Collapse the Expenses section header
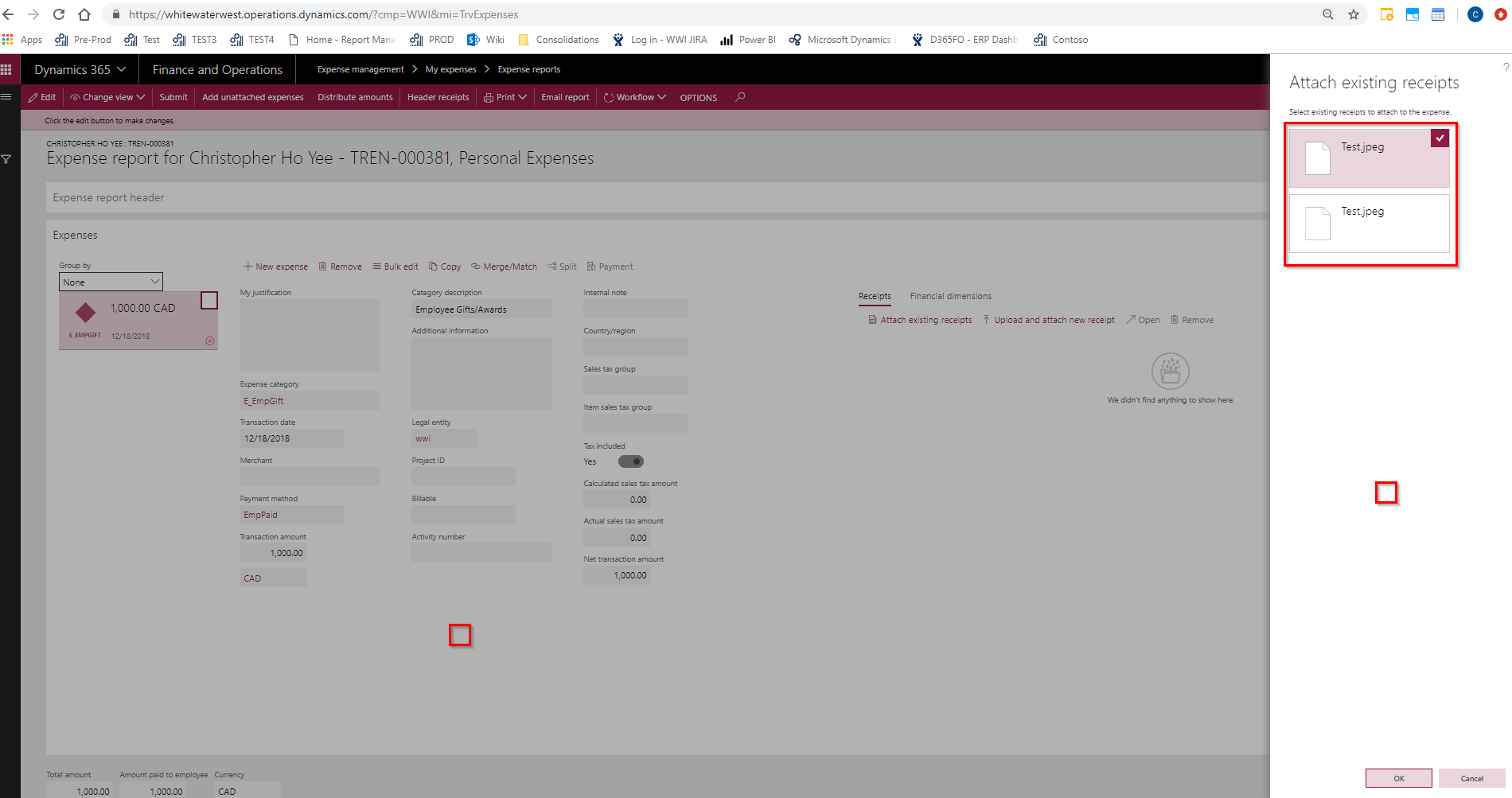 click(75, 235)
